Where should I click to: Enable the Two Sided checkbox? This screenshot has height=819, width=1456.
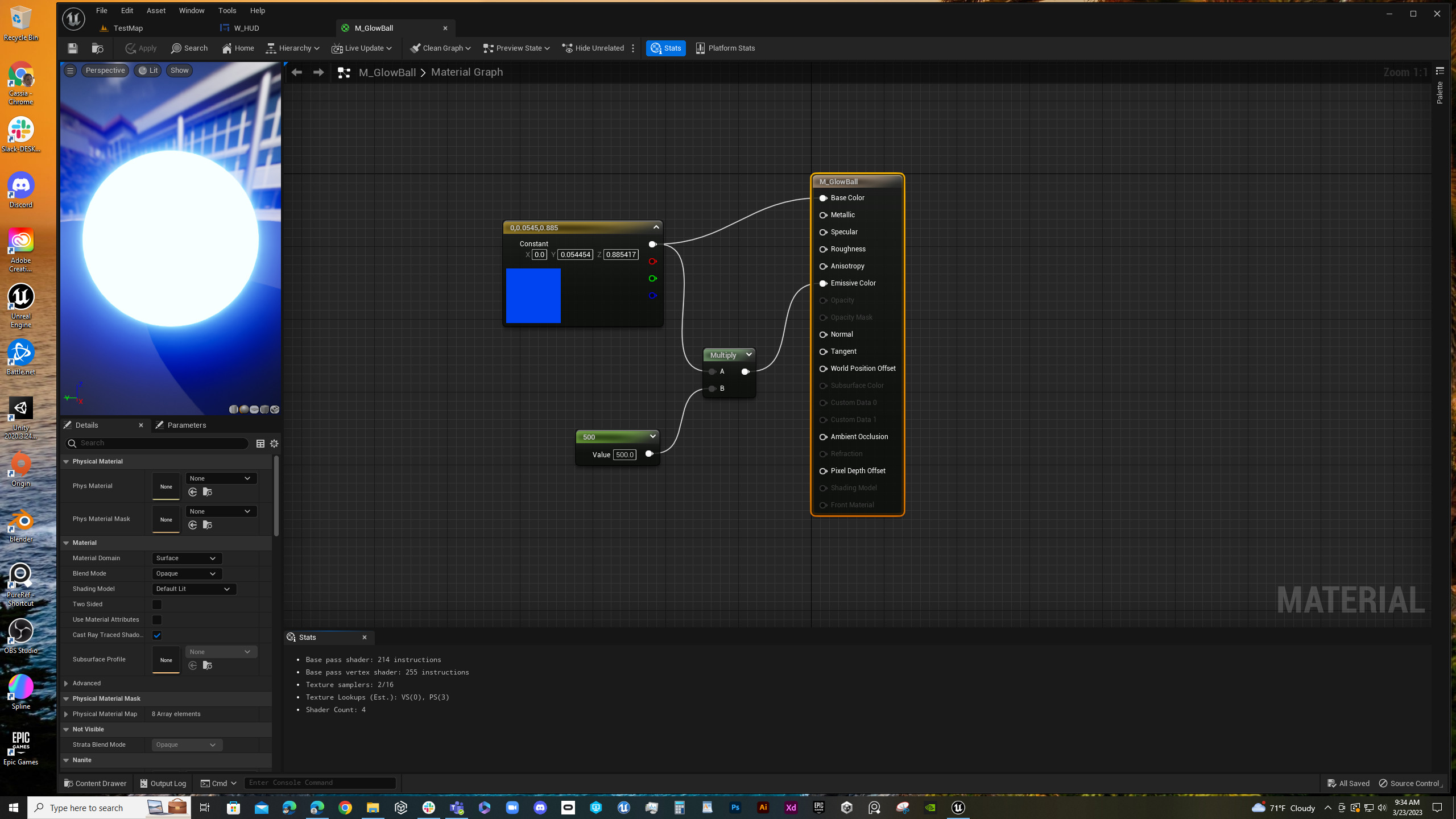point(157,604)
